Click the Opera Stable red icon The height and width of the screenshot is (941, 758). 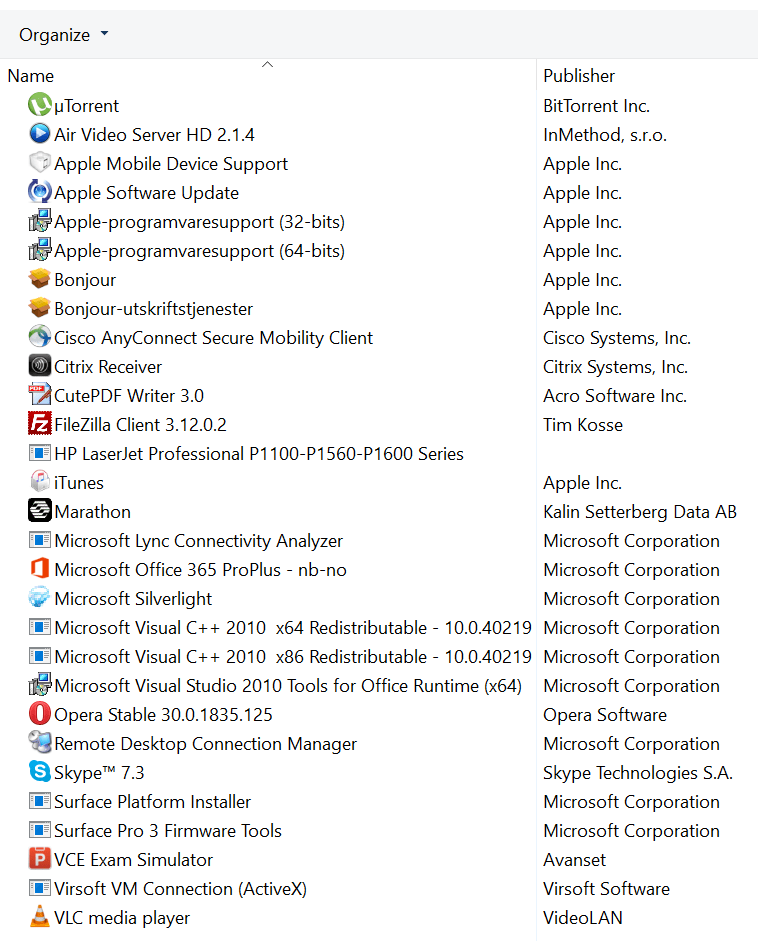pos(39,714)
